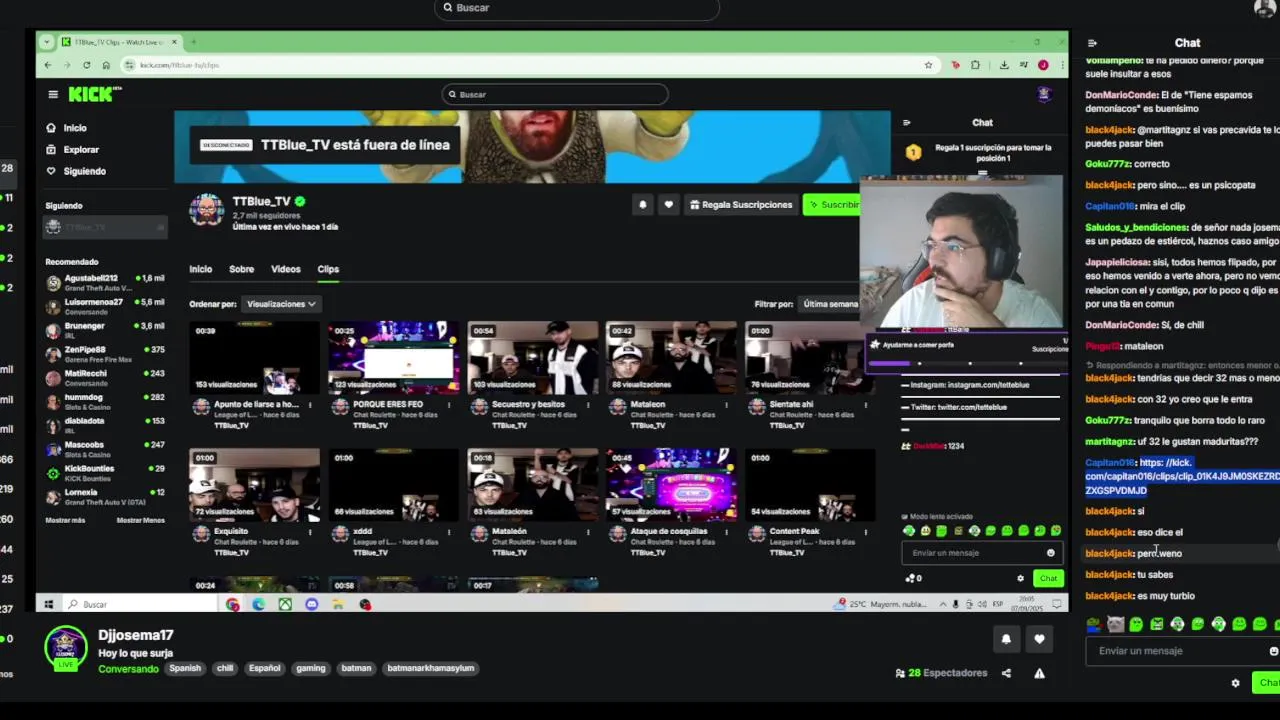Click the Windows taskbar search box
The image size is (1280, 720).
[x=140, y=604]
